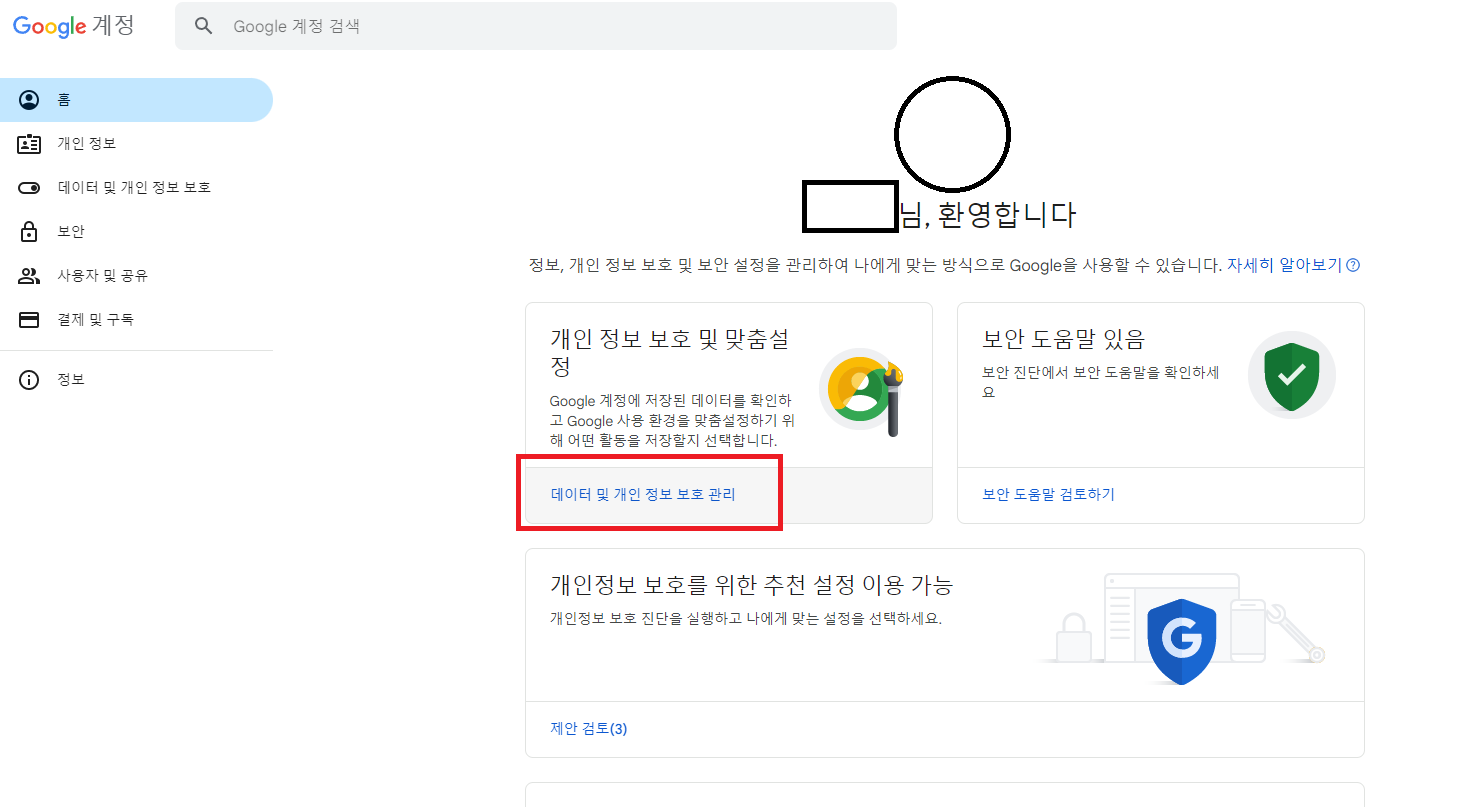The height and width of the screenshot is (807, 1457).
Task: Click the 보안 lock icon
Action: tap(29, 232)
